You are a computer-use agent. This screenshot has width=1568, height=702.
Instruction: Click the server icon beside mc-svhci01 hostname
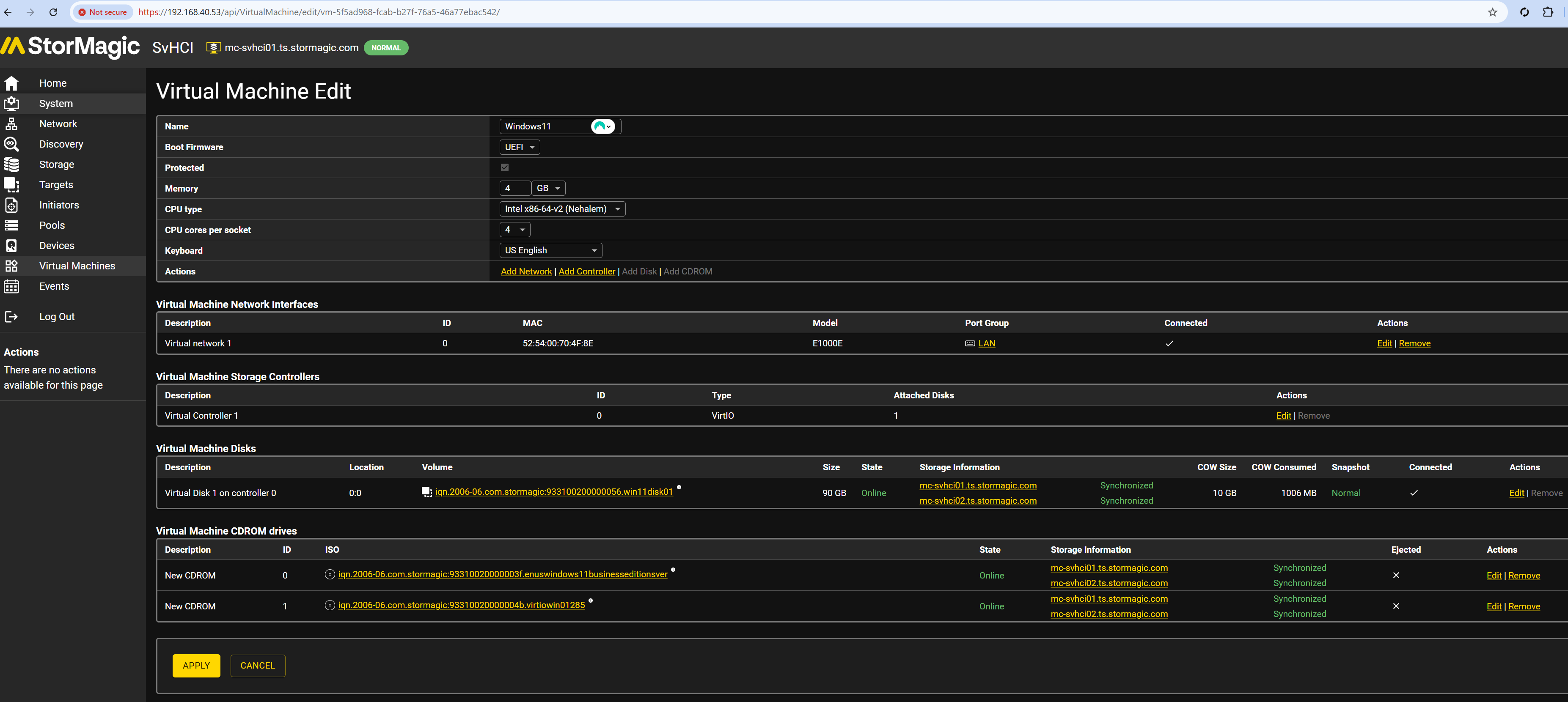click(213, 47)
